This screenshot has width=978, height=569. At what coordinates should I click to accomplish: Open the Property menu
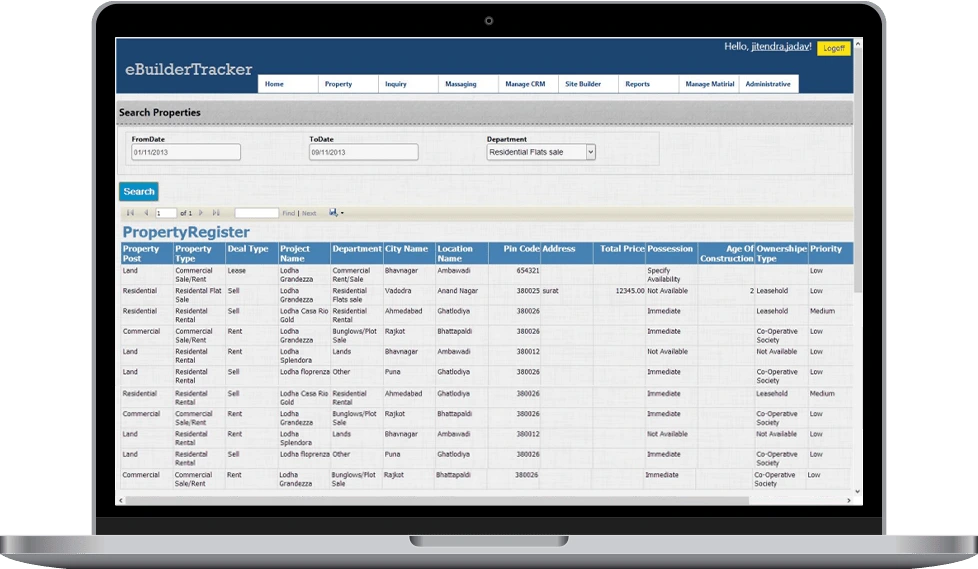pyautogui.click(x=338, y=84)
